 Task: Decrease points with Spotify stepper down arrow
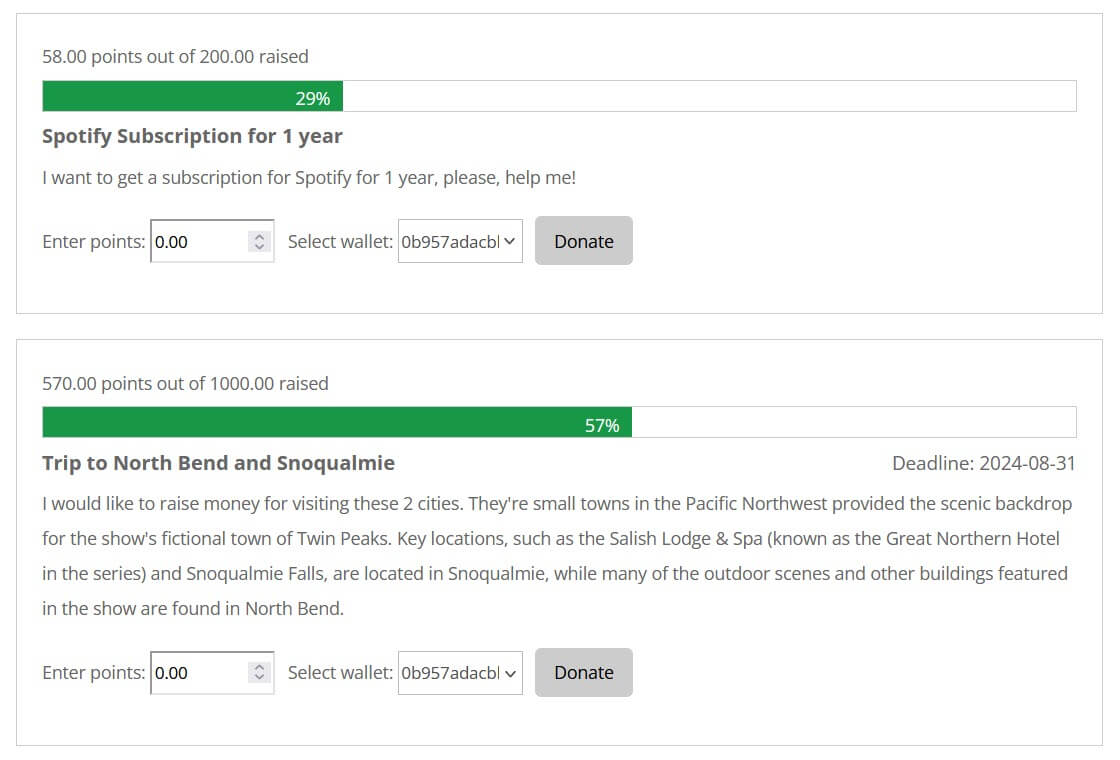point(260,246)
